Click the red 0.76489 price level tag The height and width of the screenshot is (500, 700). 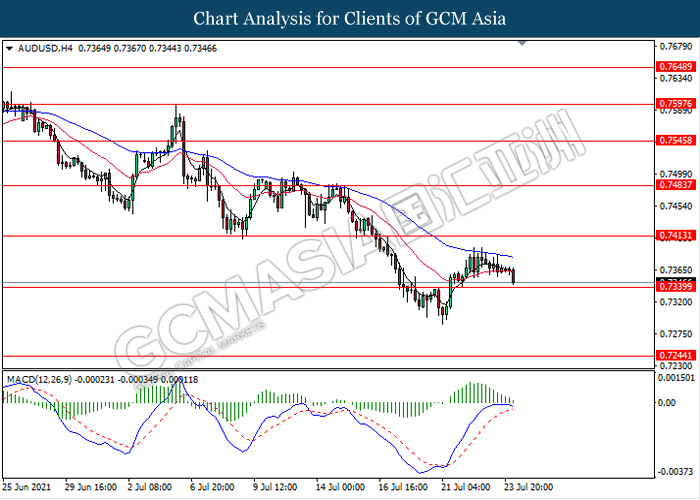click(x=674, y=67)
